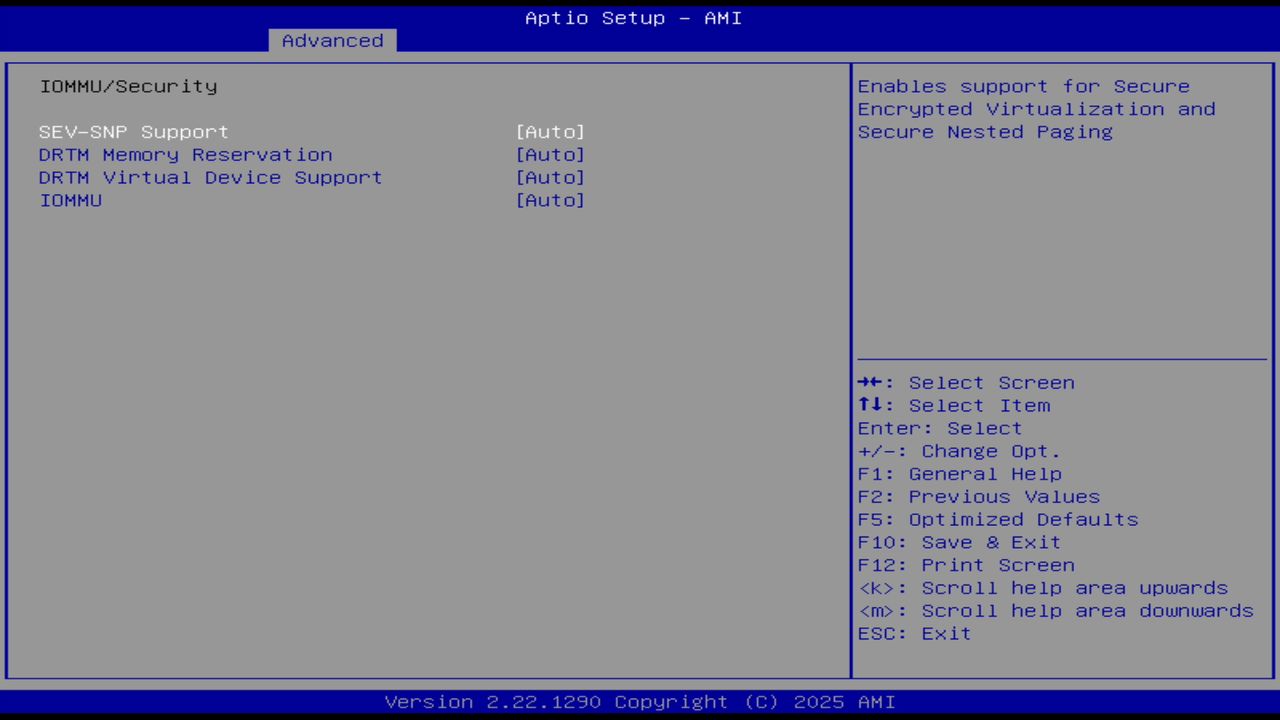This screenshot has height=720, width=1280.
Task: Click the Aptio Setup - AMI title
Action: 634,18
